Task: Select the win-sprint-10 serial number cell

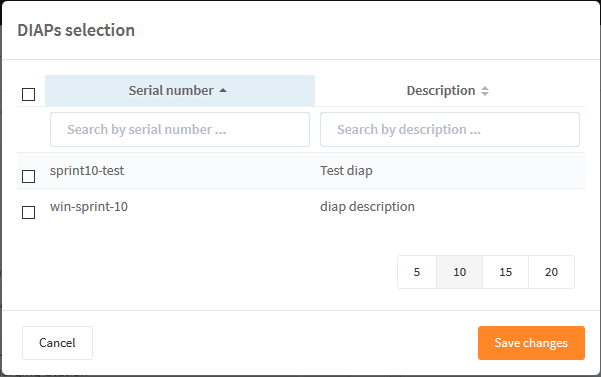Action: click(x=180, y=207)
